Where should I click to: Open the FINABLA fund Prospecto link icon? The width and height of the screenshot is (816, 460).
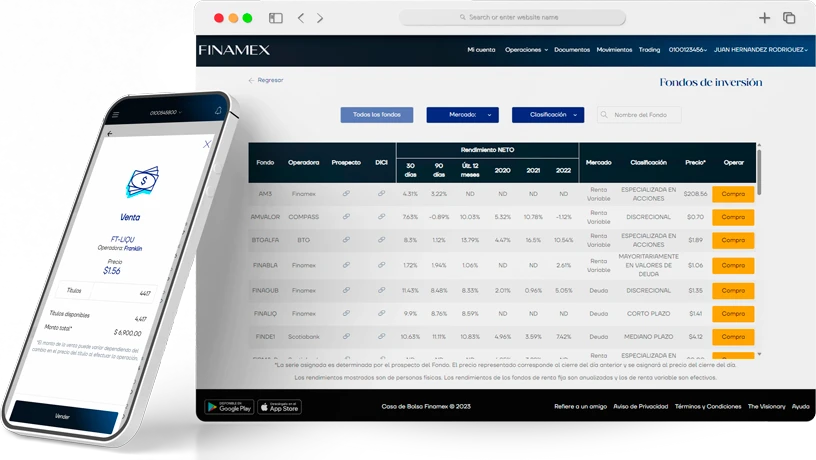[346, 265]
